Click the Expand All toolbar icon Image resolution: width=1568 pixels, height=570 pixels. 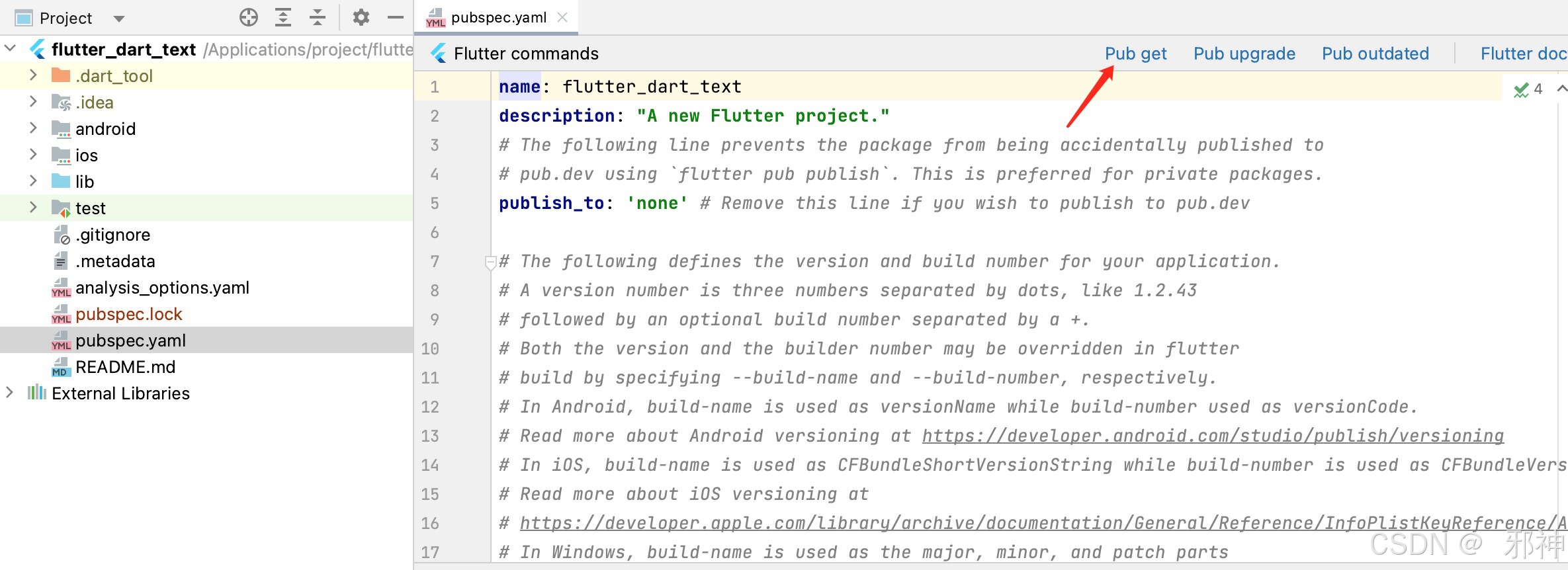coord(283,17)
